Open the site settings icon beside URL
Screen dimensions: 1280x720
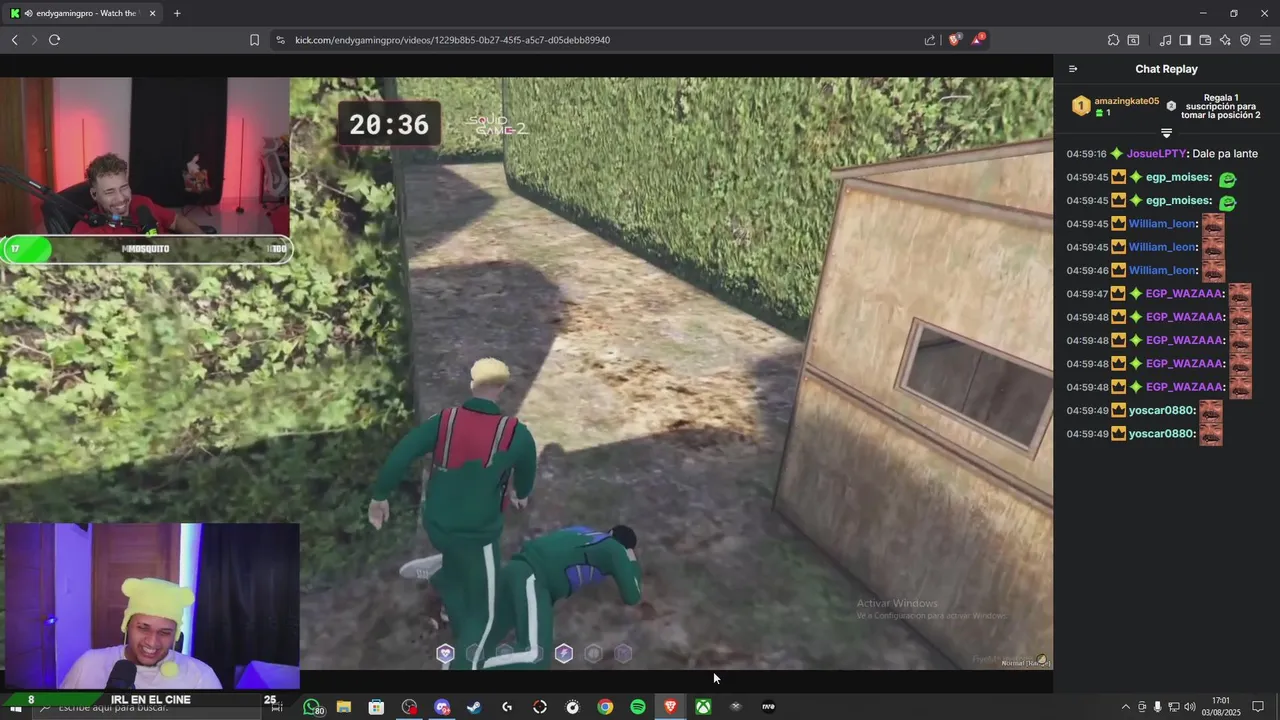pos(280,40)
